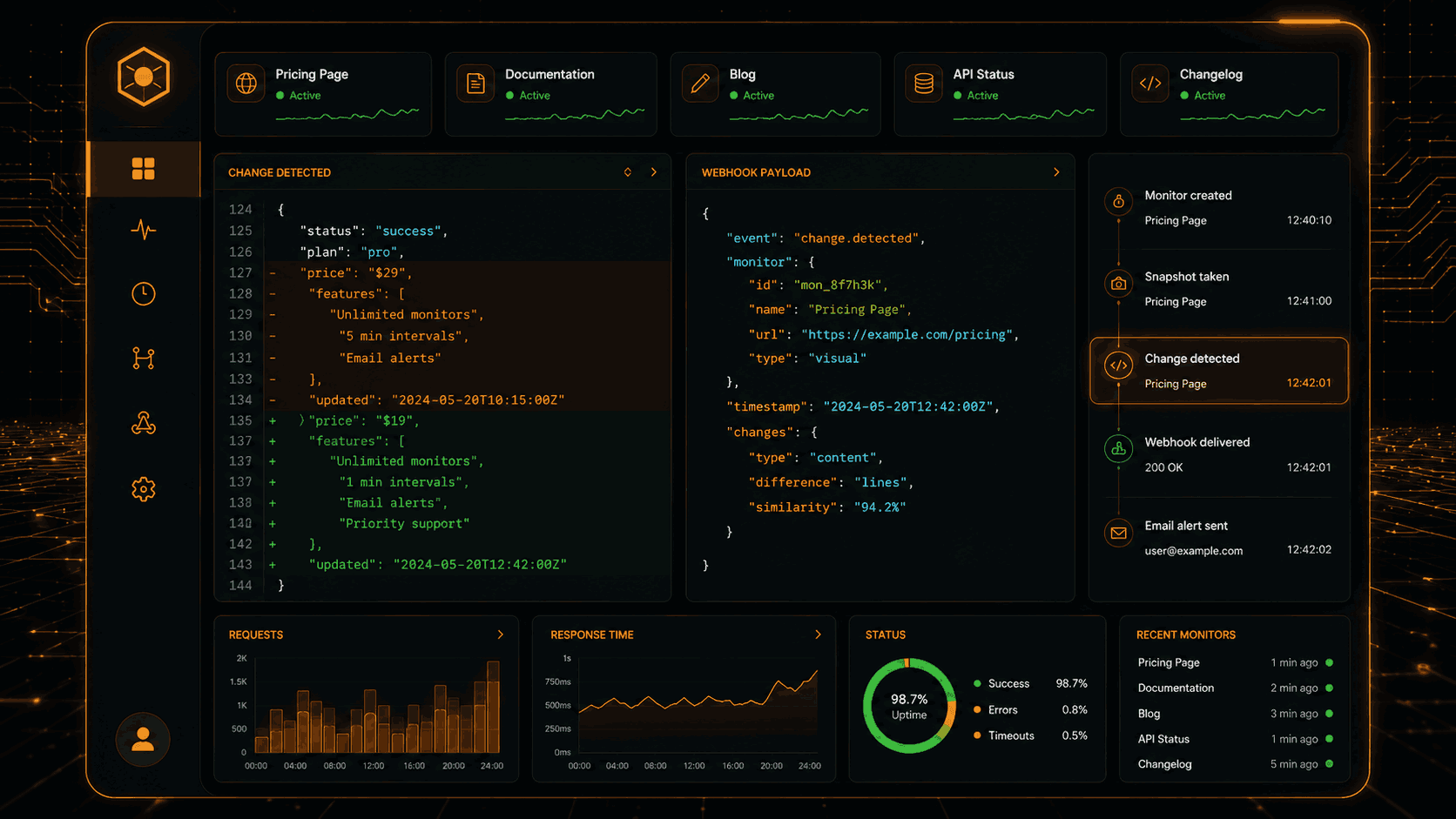Click the added "Priority support" line
Image resolution: width=1456 pixels, height=819 pixels.
click(x=469, y=523)
